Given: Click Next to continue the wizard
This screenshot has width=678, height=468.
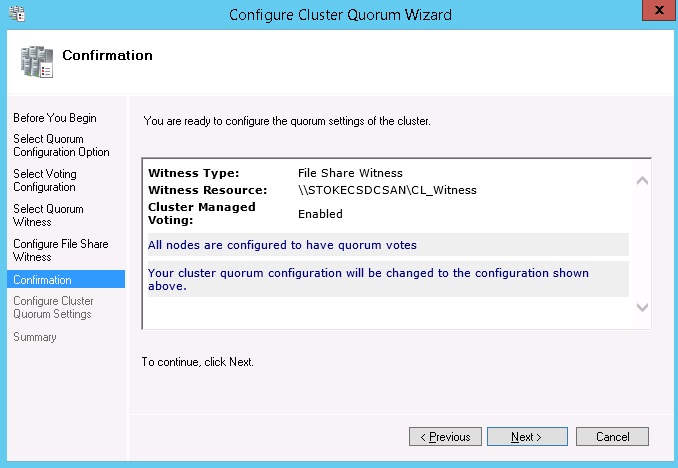Looking at the screenshot, I should click(x=527, y=437).
